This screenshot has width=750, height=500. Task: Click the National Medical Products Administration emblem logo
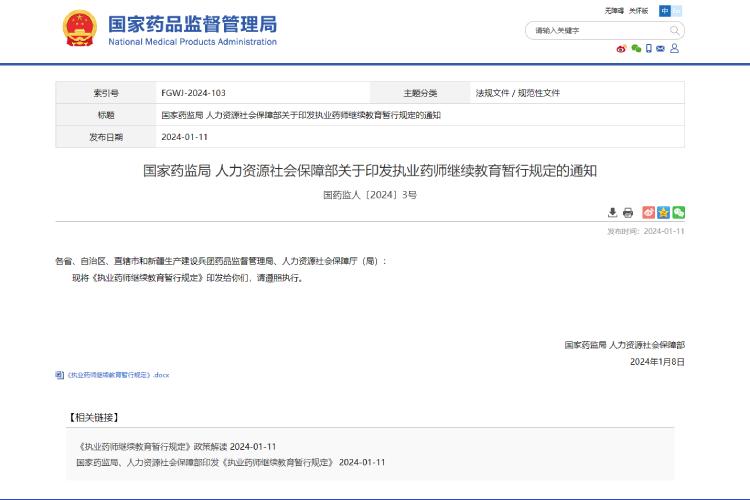click(x=80, y=30)
